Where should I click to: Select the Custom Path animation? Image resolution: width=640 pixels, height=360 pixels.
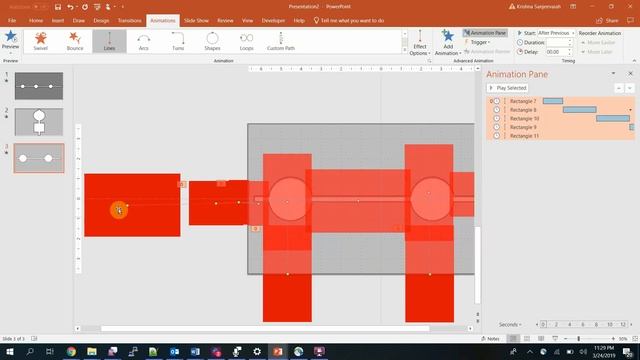click(x=281, y=41)
